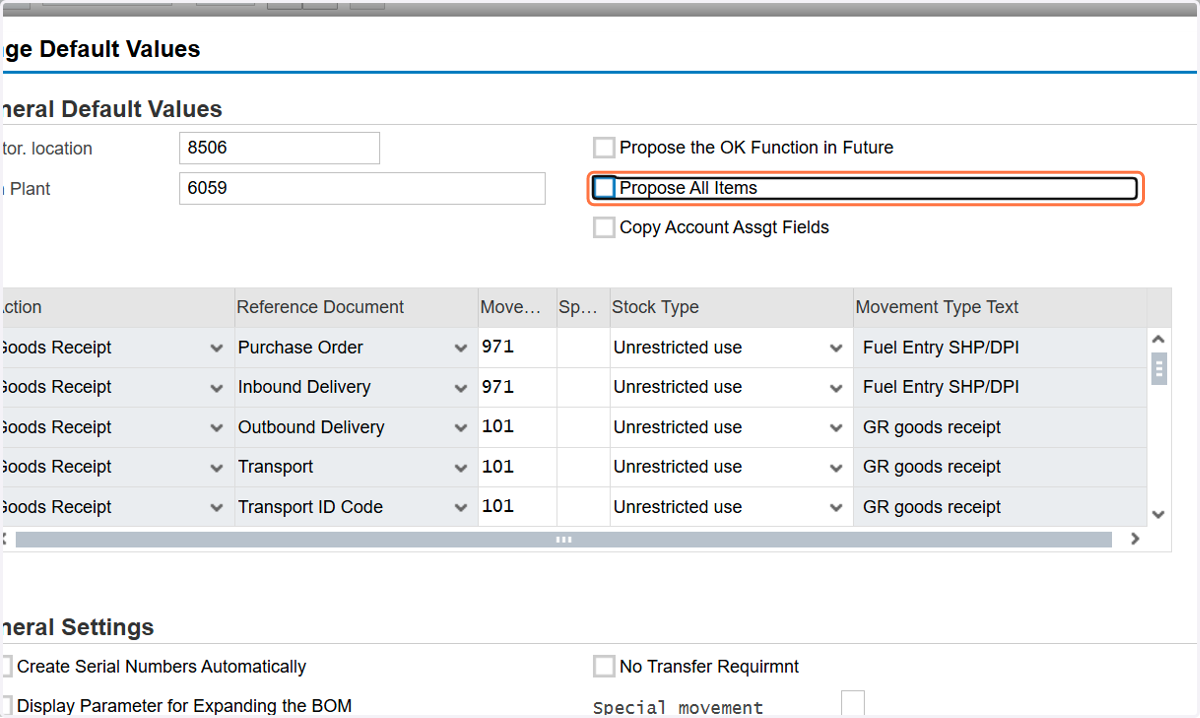The height and width of the screenshot is (718, 1200).
Task: Open Action dropdown in Transport row
Action: click(x=217, y=468)
